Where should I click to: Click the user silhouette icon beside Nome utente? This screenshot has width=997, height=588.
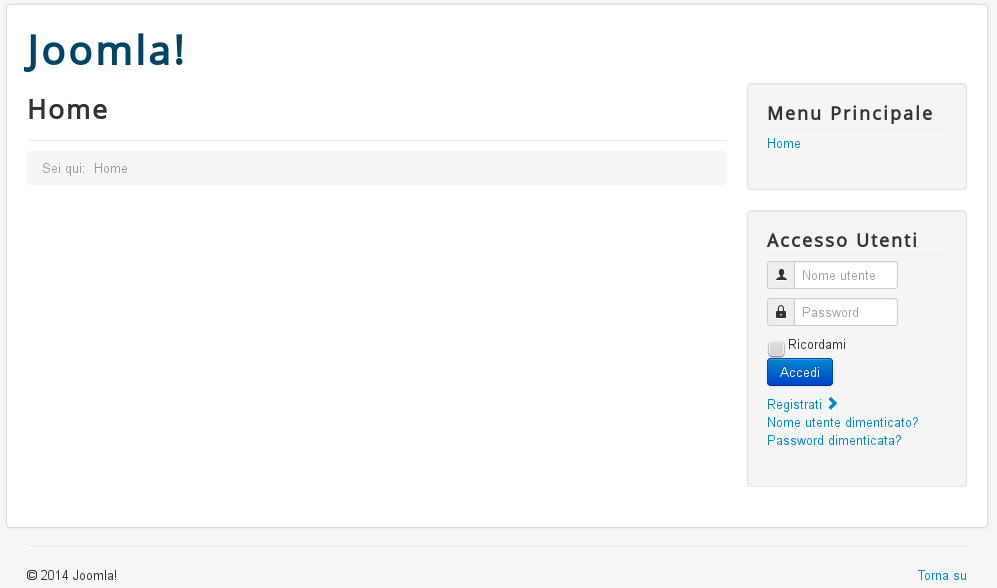coord(781,275)
